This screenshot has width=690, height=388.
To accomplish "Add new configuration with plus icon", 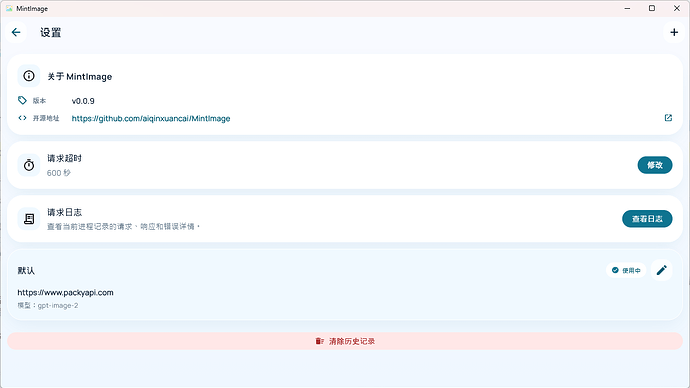I will (674, 32).
